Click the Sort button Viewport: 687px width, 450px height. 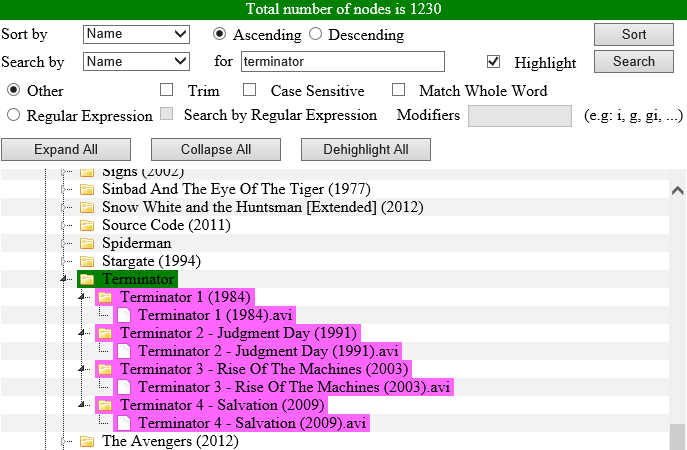point(634,35)
